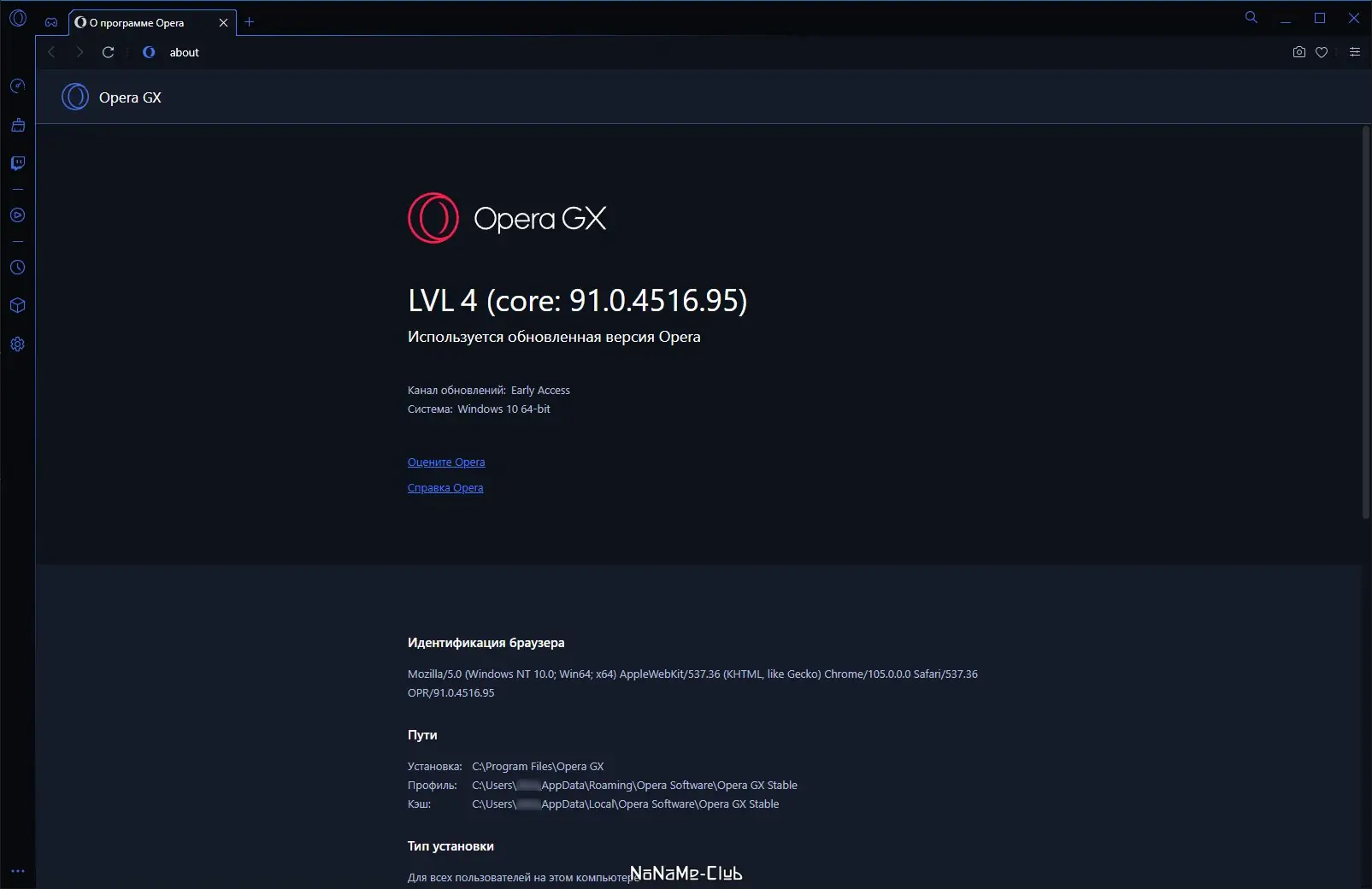Open the GX Corner gamepad icon
This screenshot has width=1372, height=889.
[x=51, y=22]
